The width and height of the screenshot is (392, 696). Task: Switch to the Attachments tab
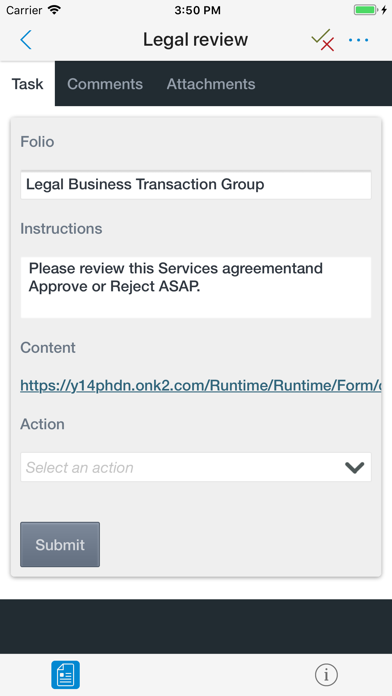(211, 84)
